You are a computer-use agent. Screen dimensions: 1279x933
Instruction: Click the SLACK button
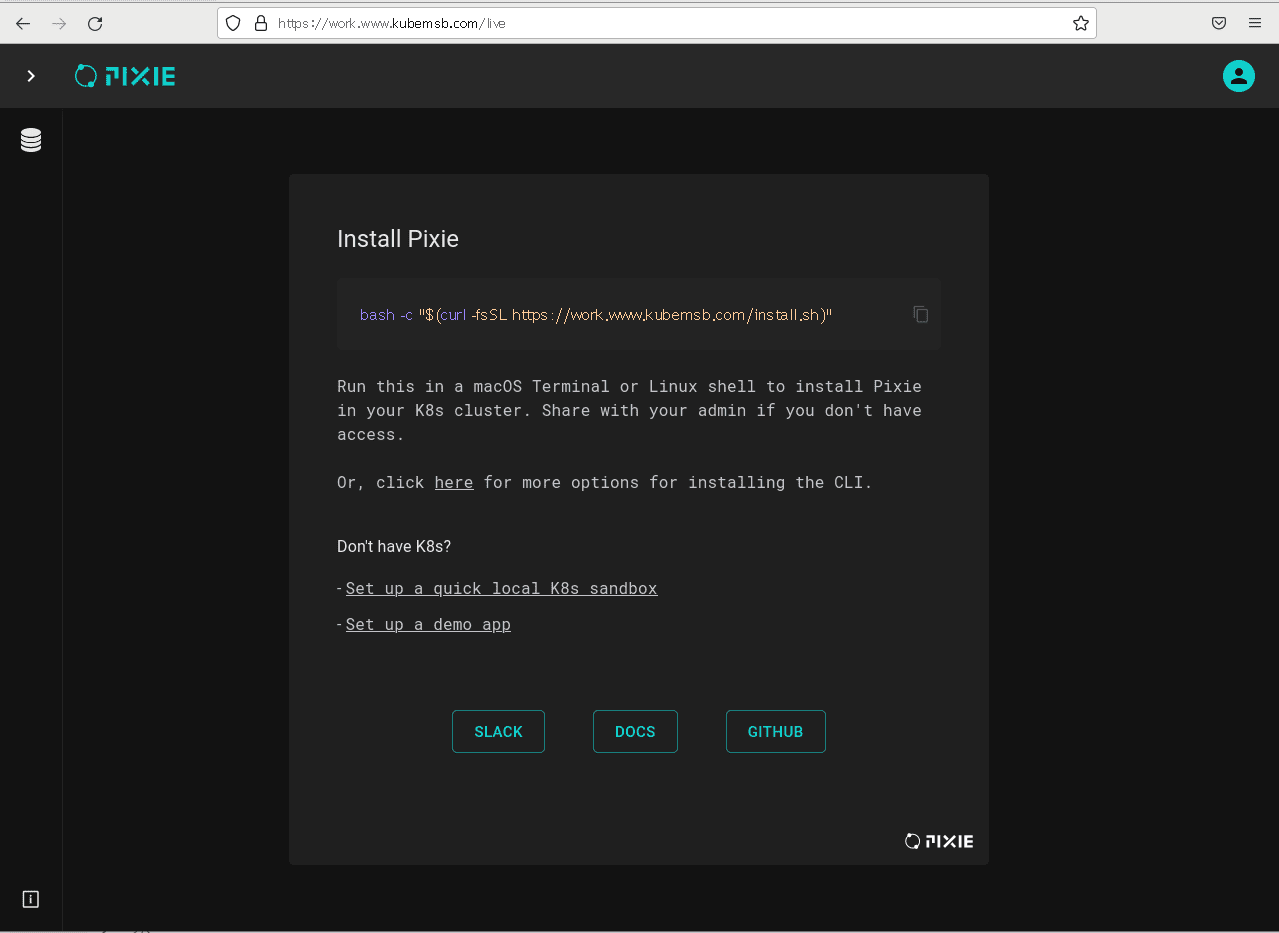click(x=498, y=731)
